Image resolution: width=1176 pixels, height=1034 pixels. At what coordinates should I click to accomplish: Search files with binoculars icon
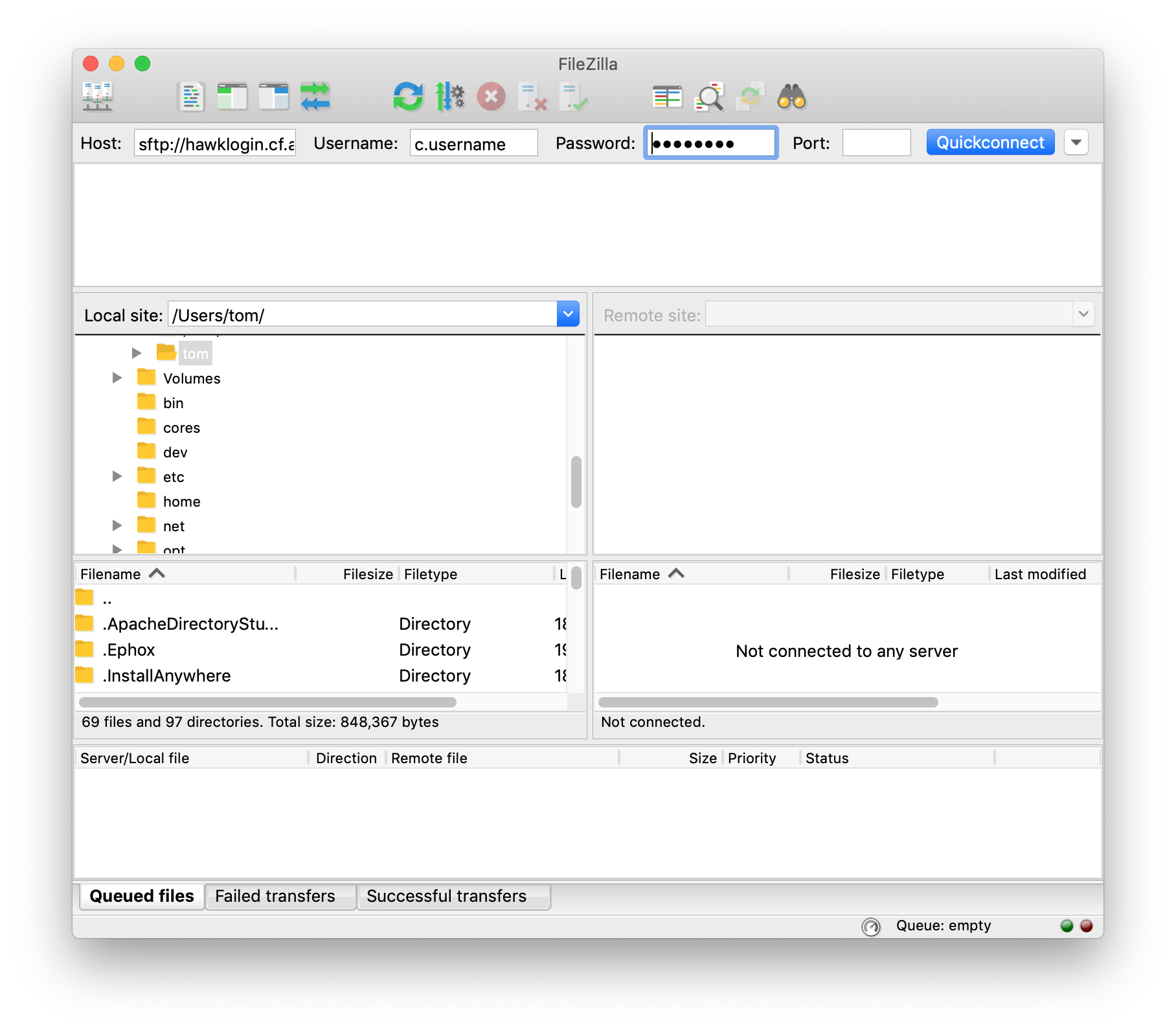pyautogui.click(x=792, y=97)
